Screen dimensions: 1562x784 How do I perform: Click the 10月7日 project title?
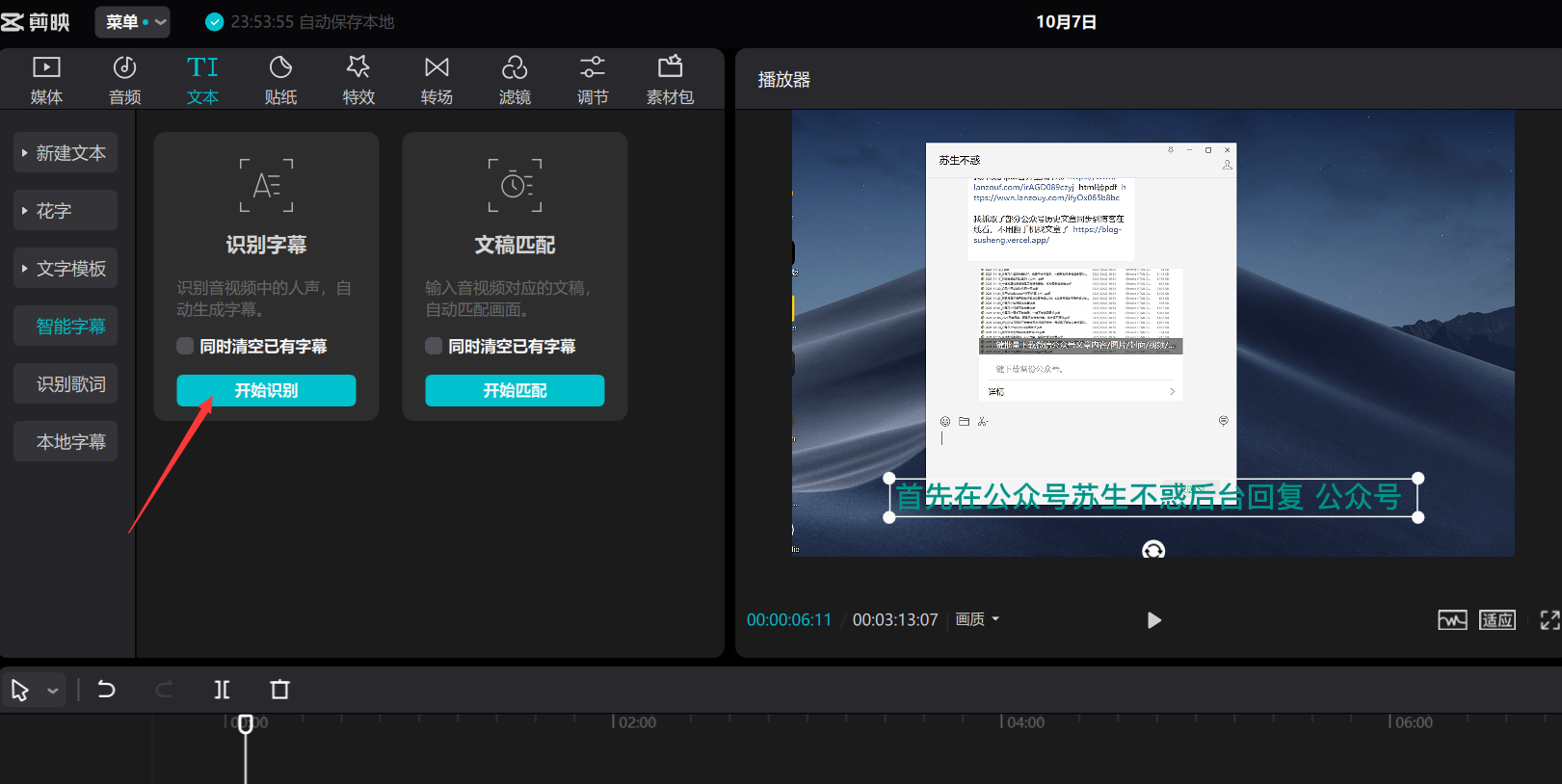pos(1066,22)
